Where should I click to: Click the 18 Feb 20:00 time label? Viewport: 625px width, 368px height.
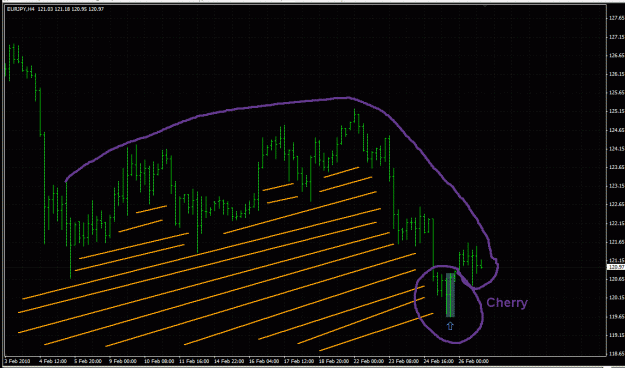click(334, 361)
